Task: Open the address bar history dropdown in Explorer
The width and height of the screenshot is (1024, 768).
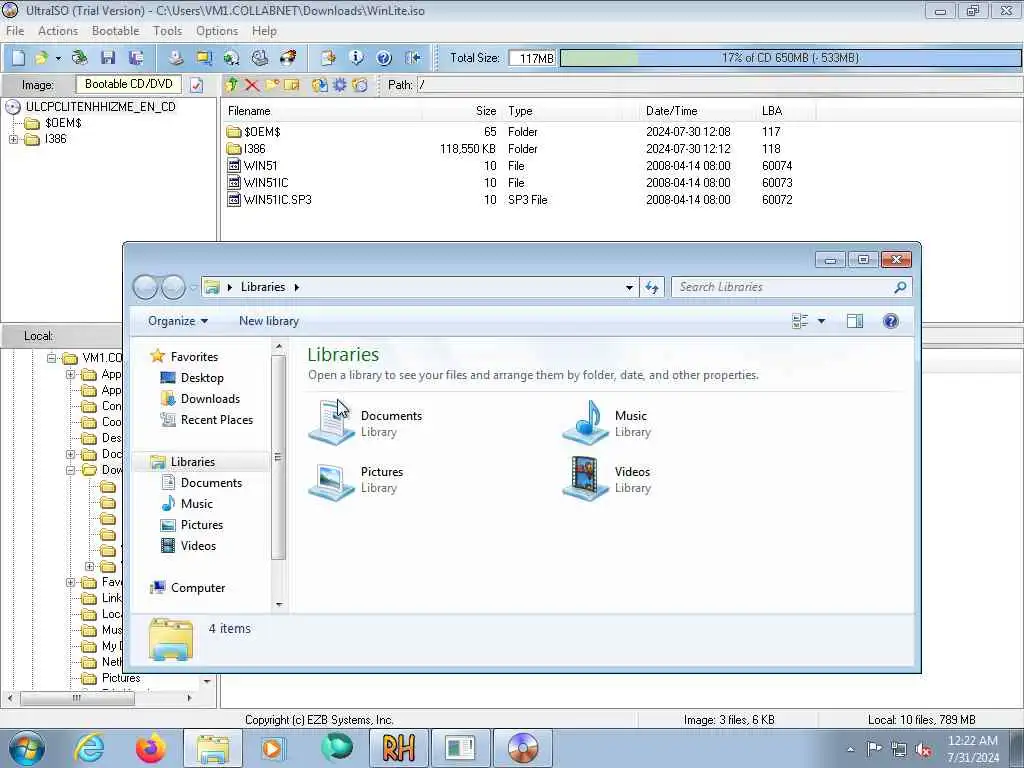Action: (x=629, y=287)
